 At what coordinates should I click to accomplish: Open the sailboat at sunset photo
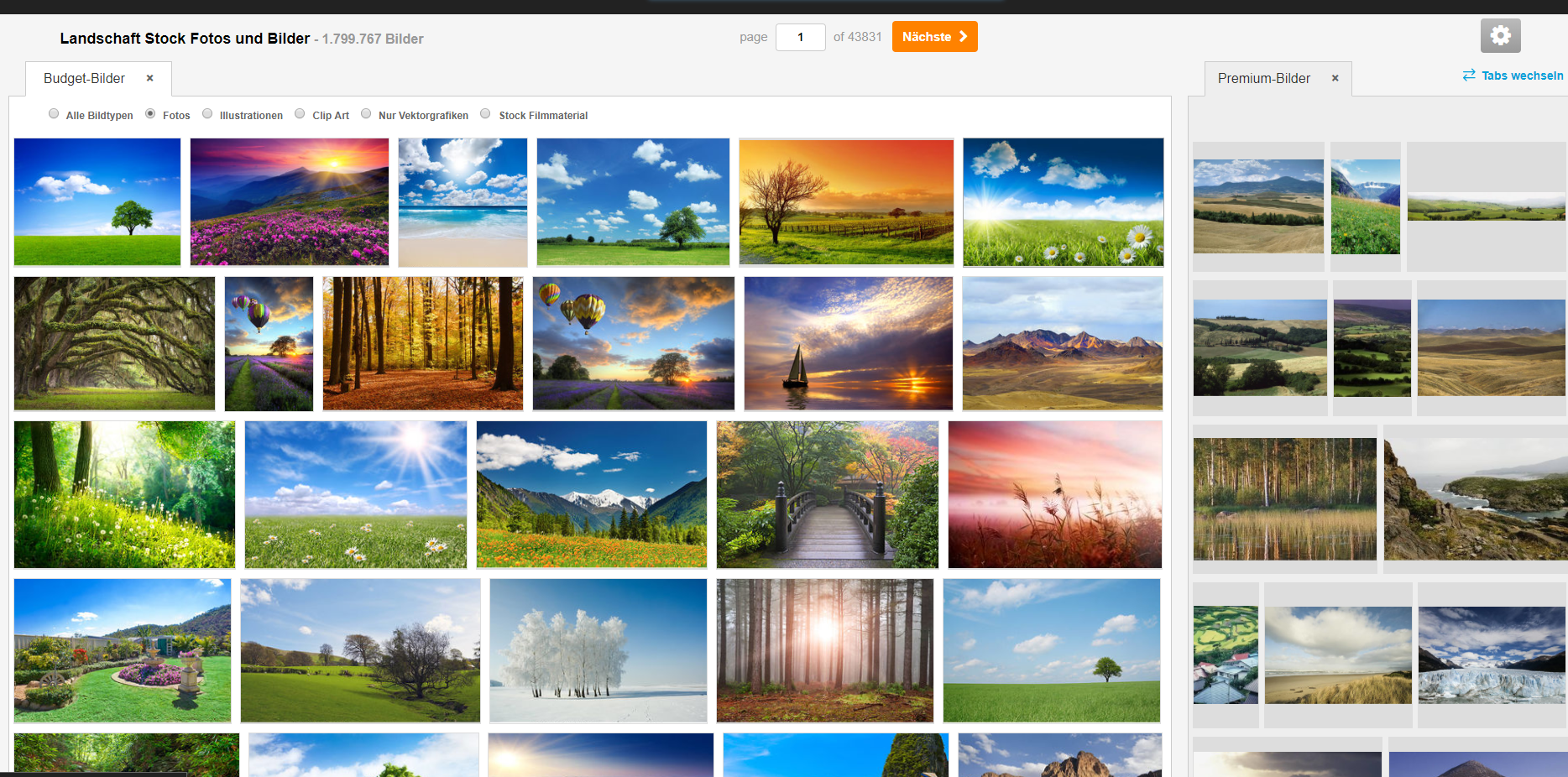pos(849,343)
